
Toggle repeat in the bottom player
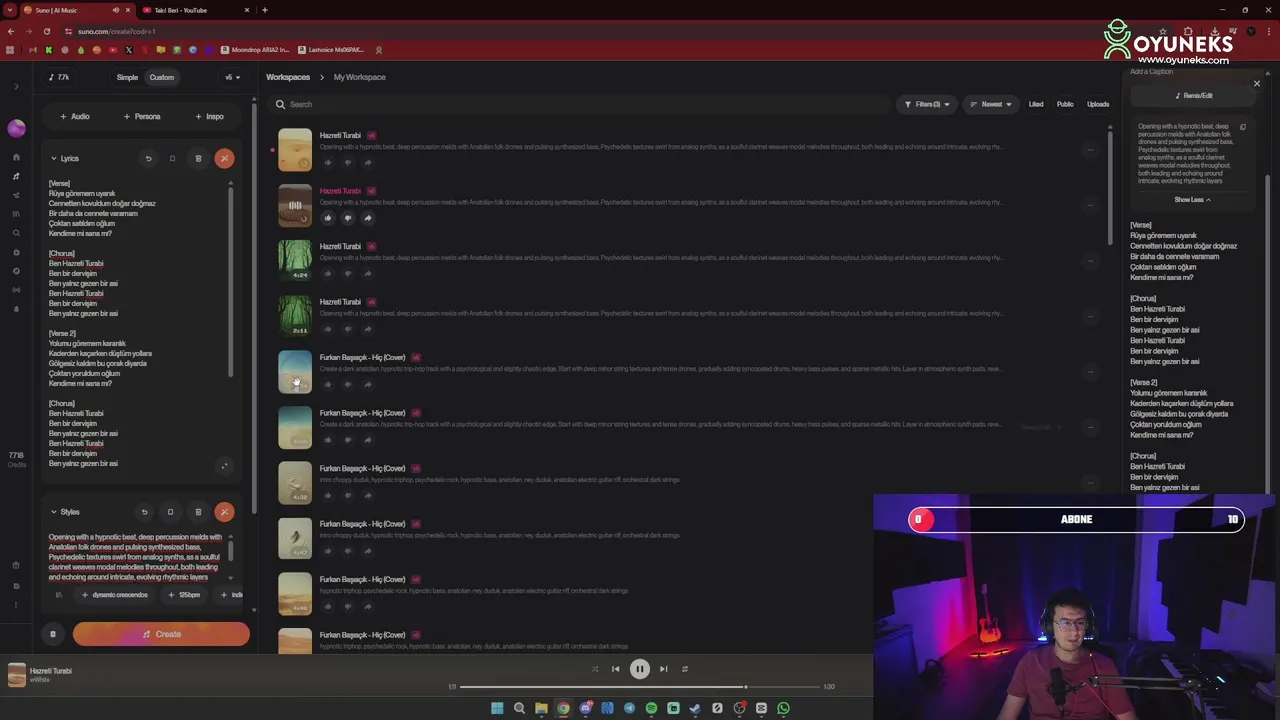(685, 669)
